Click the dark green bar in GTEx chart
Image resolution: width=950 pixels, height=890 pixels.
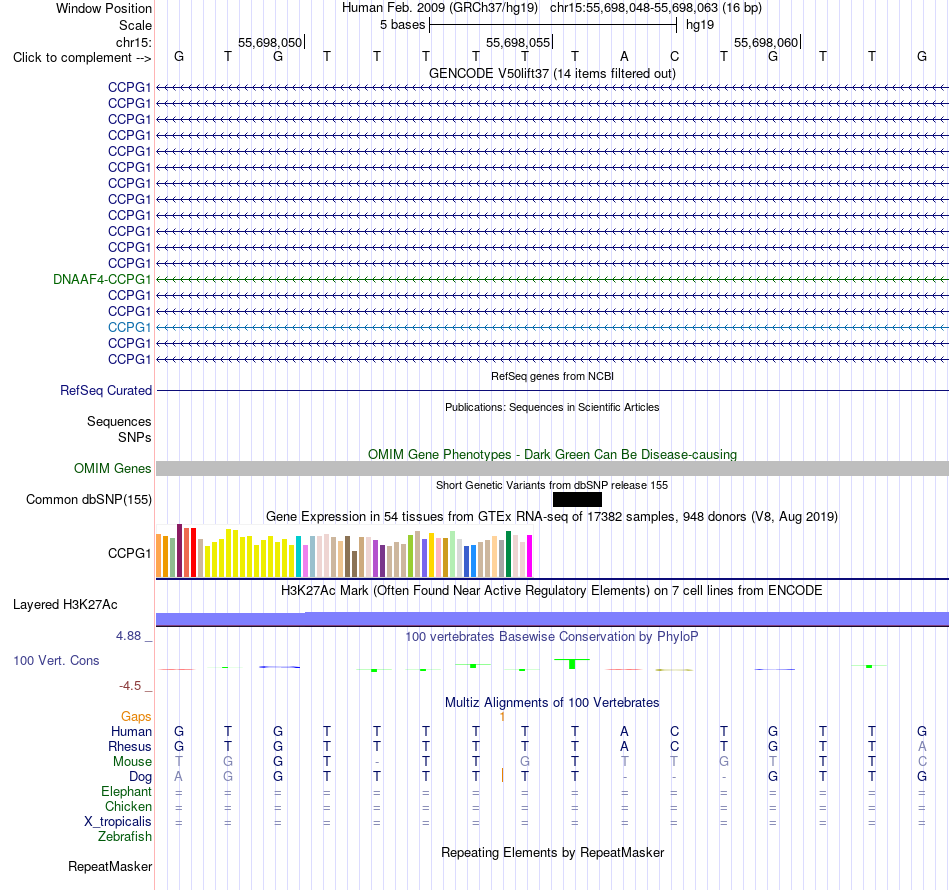tap(508, 554)
